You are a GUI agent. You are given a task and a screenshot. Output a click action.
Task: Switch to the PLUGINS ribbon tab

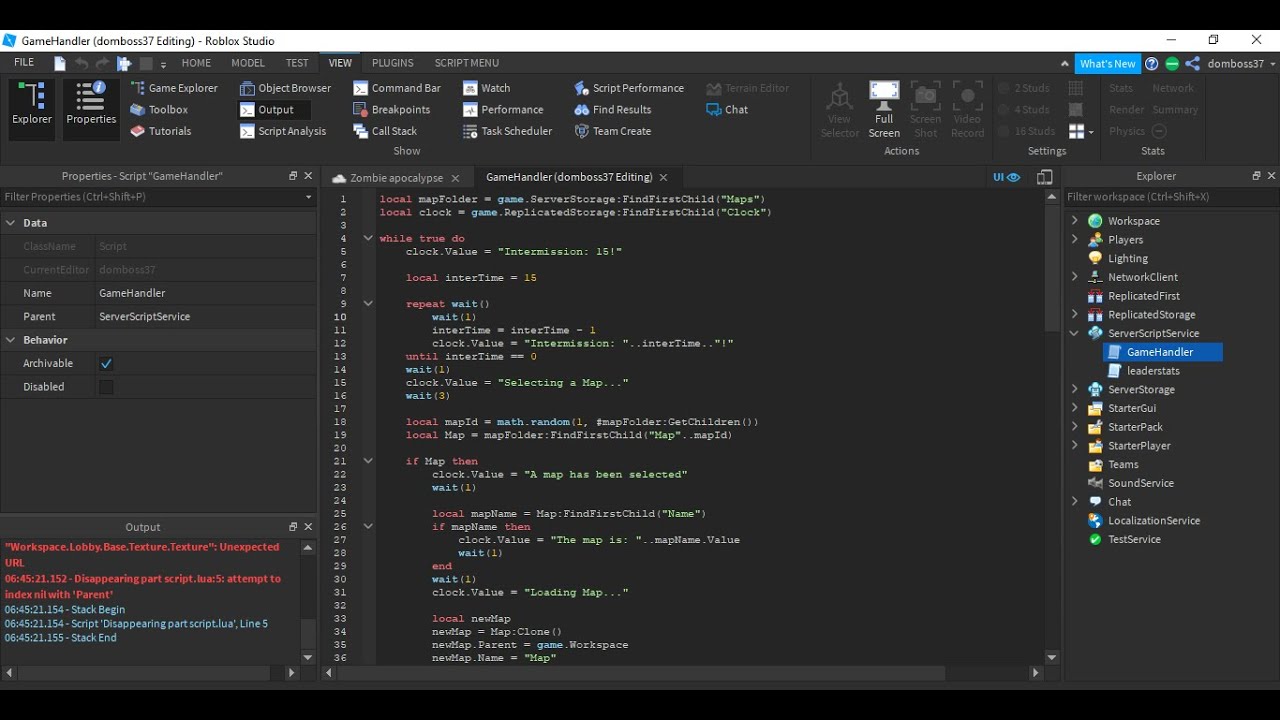pyautogui.click(x=393, y=63)
